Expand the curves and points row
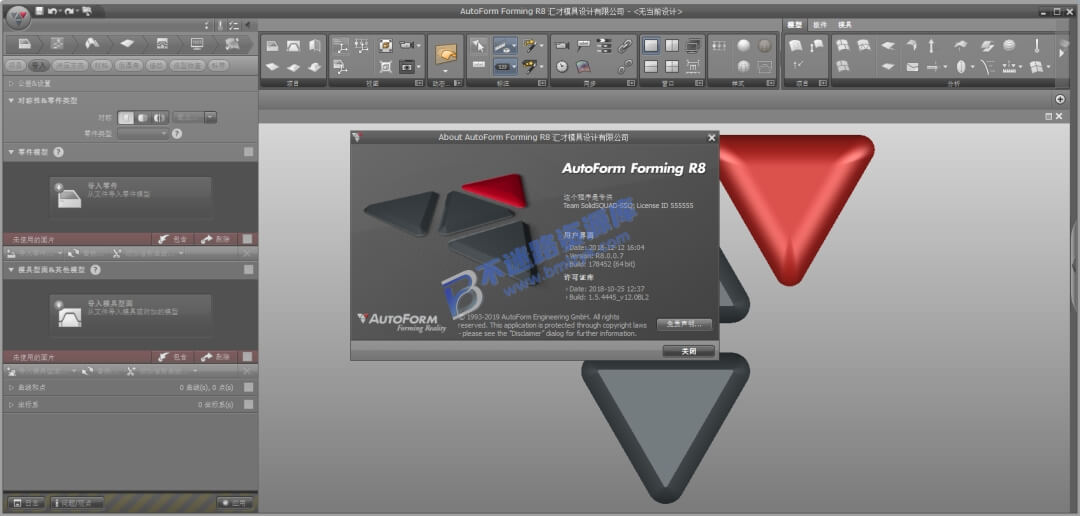 11,388
